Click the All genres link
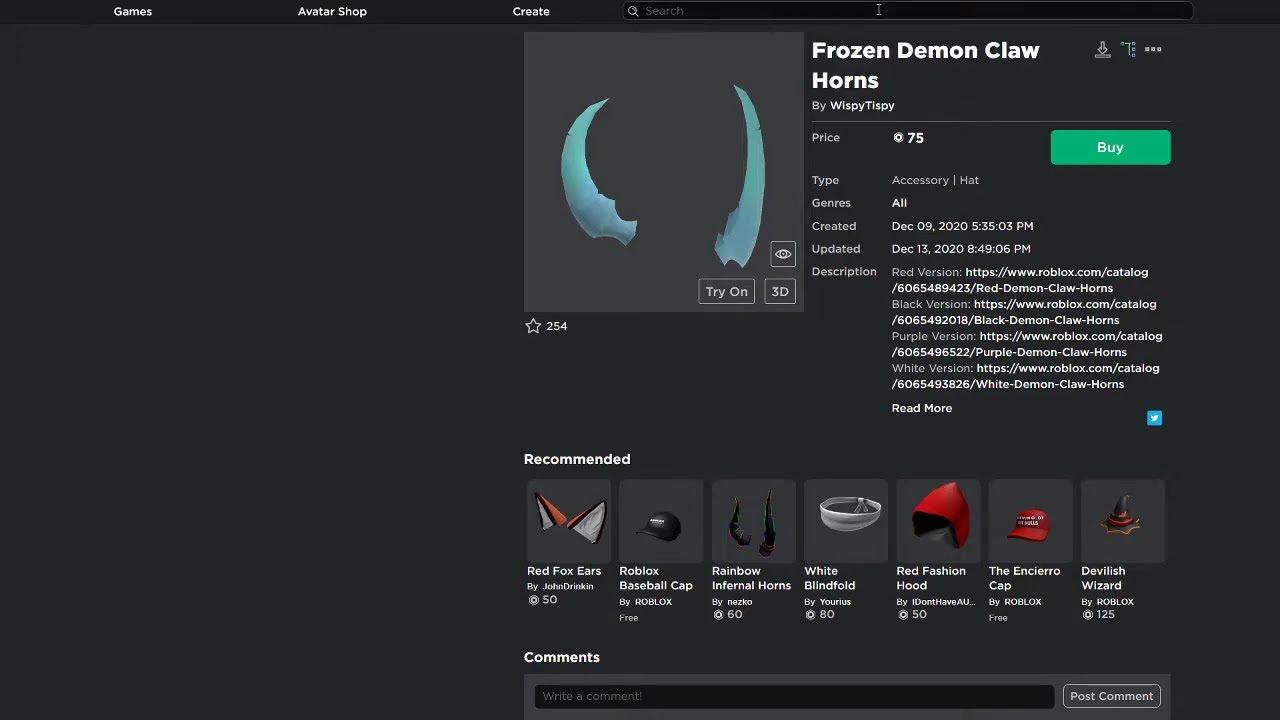 (x=899, y=203)
